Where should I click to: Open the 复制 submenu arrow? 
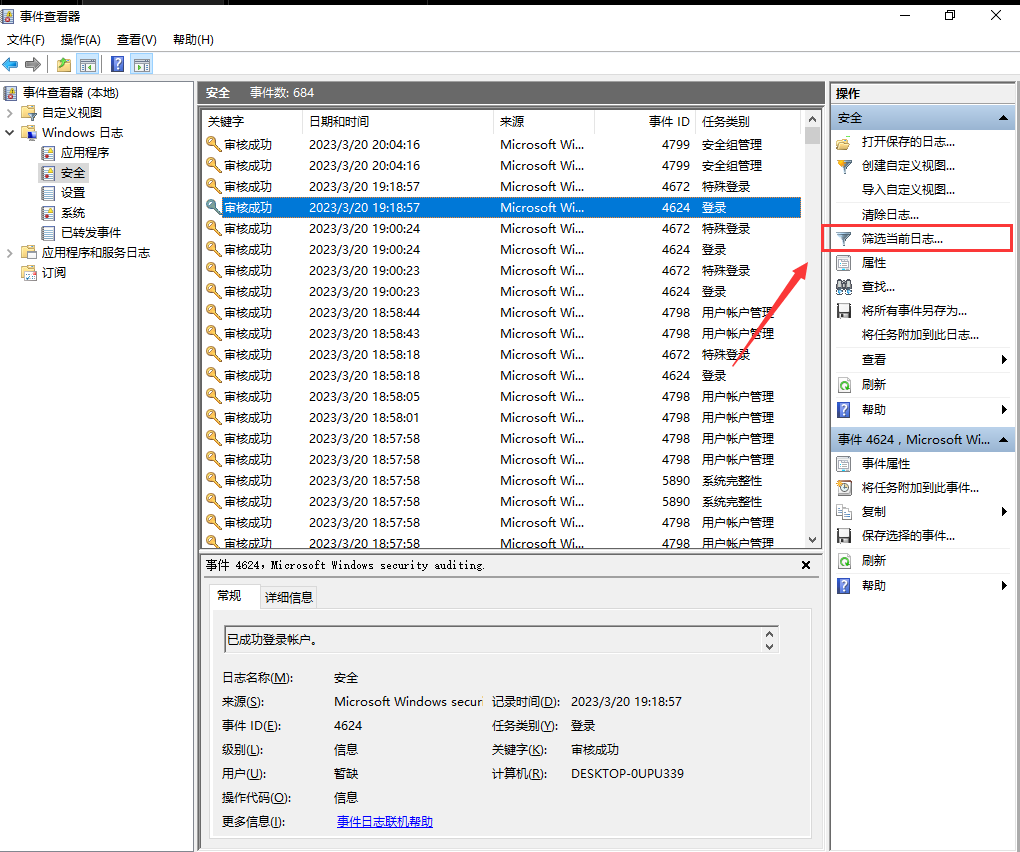pyautogui.click(x=1003, y=512)
